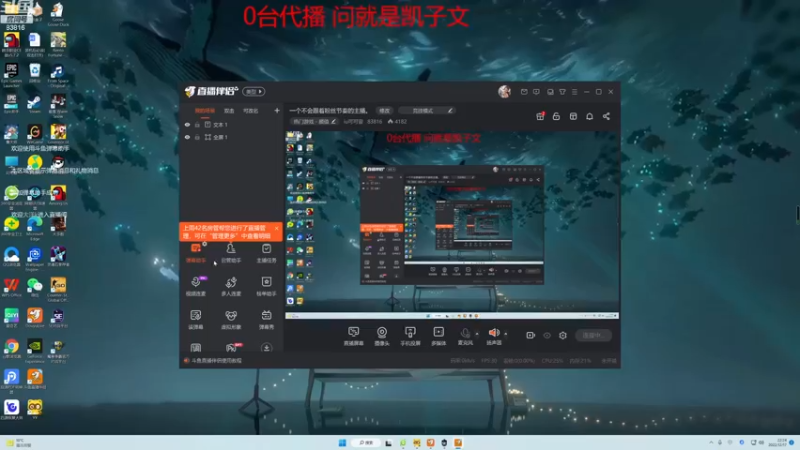This screenshot has width=800, height=450.
Task: Click the layout window icon beside bell
Action: (573, 116)
